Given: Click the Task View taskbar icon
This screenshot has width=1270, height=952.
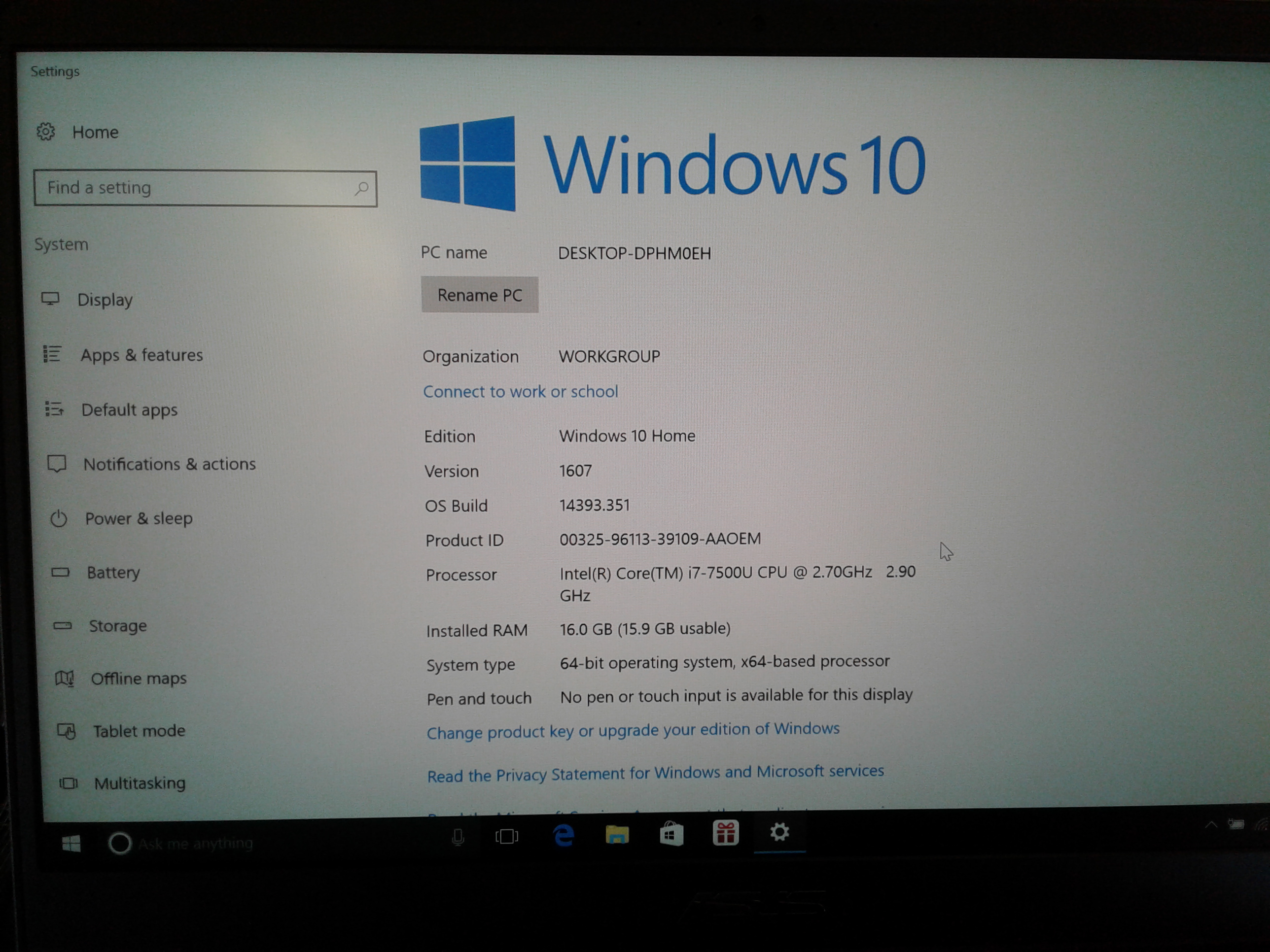Looking at the screenshot, I should coord(506,837).
